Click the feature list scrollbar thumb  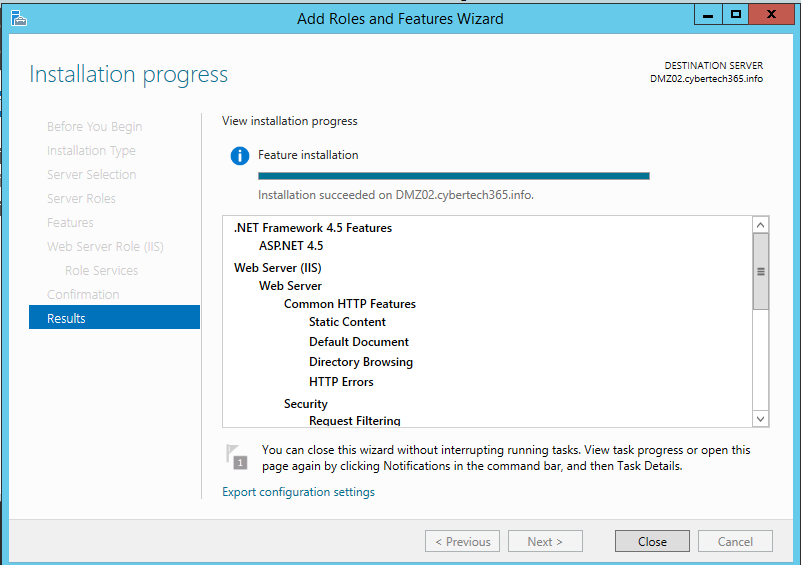pos(760,271)
